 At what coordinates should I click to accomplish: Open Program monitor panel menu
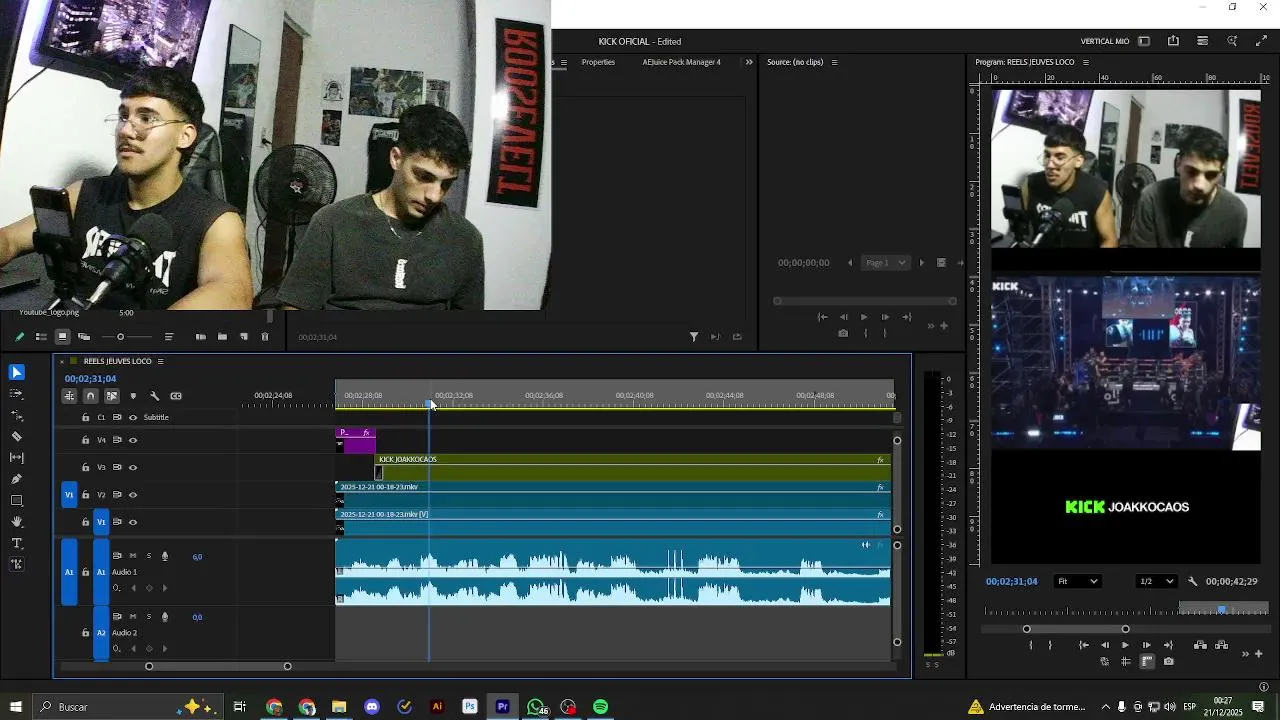1085,62
